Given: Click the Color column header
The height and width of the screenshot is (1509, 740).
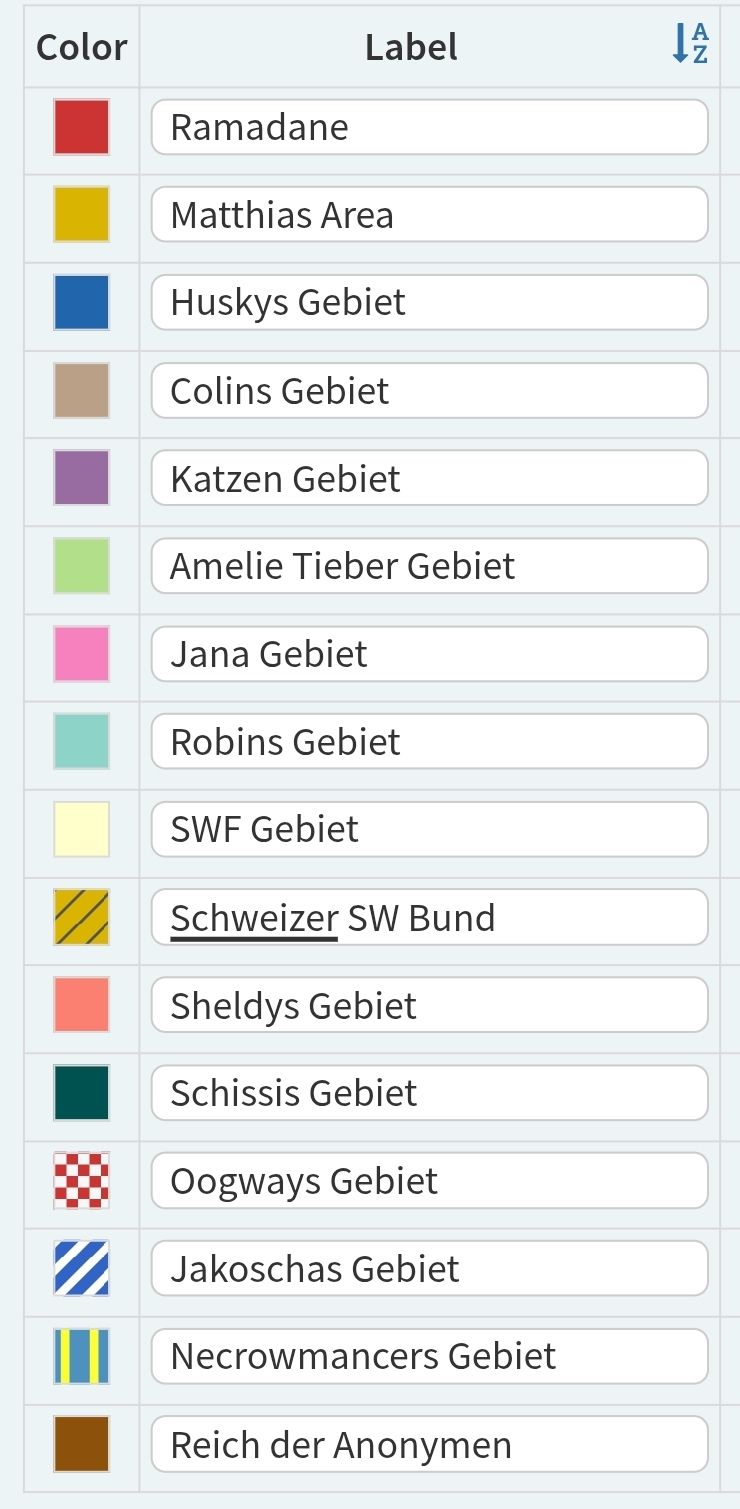Looking at the screenshot, I should tap(81, 47).
